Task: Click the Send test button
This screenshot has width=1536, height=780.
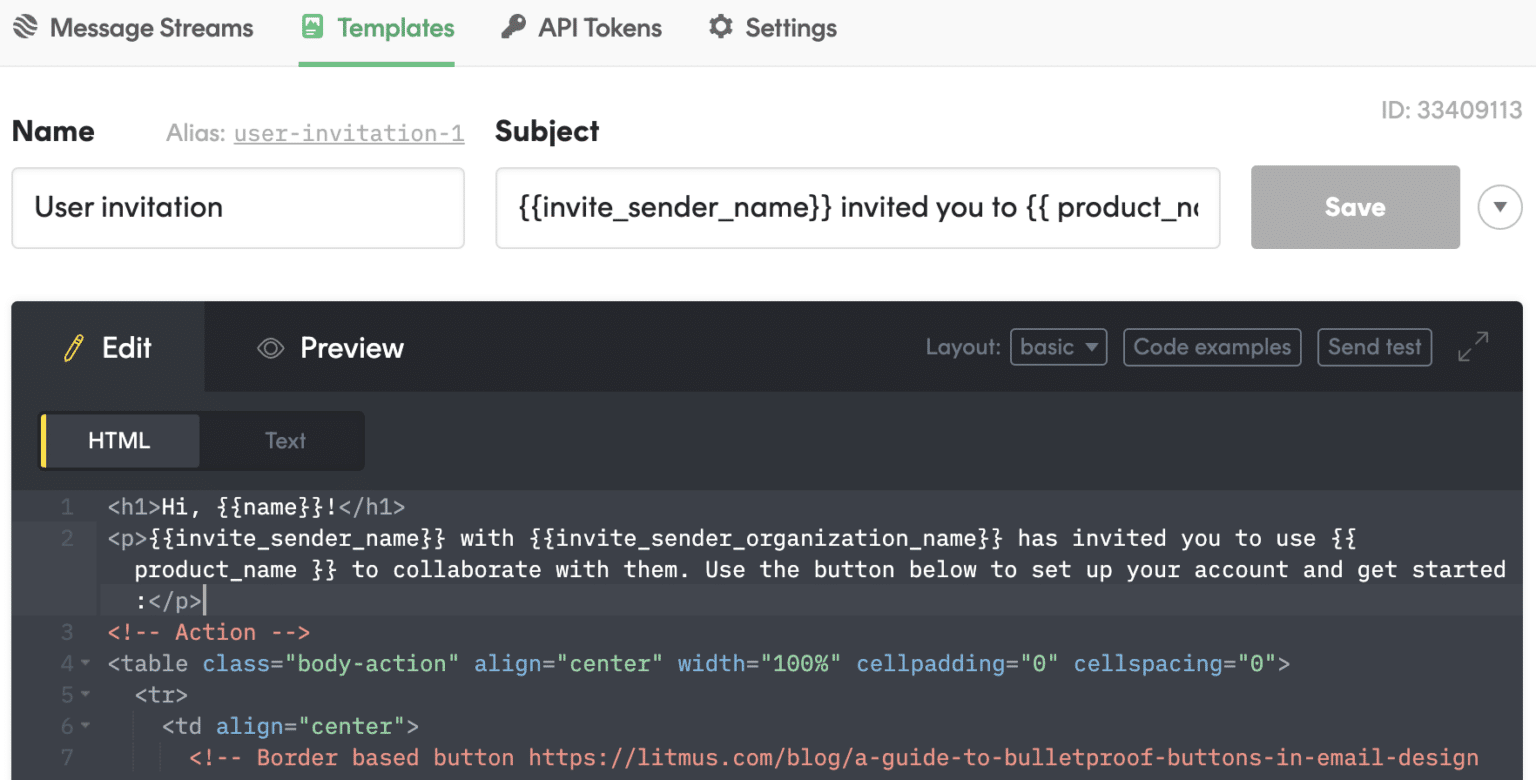Action: (x=1375, y=347)
